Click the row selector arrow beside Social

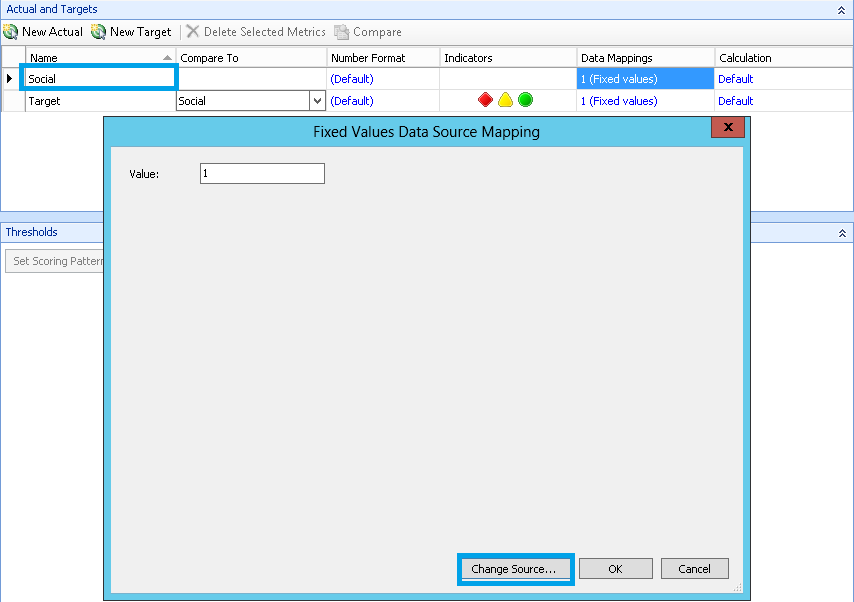(11, 78)
